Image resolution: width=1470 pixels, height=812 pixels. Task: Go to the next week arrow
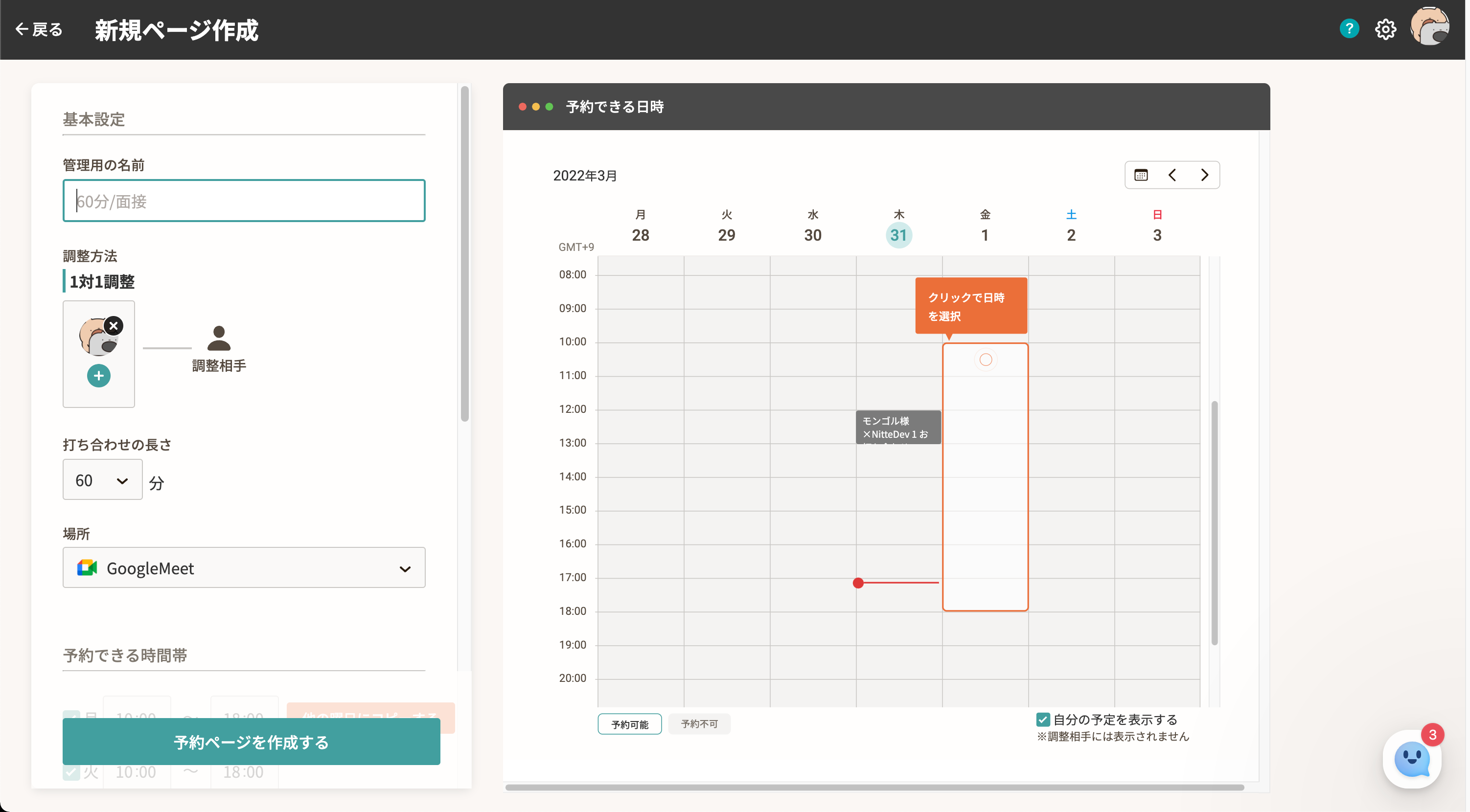[1204, 175]
